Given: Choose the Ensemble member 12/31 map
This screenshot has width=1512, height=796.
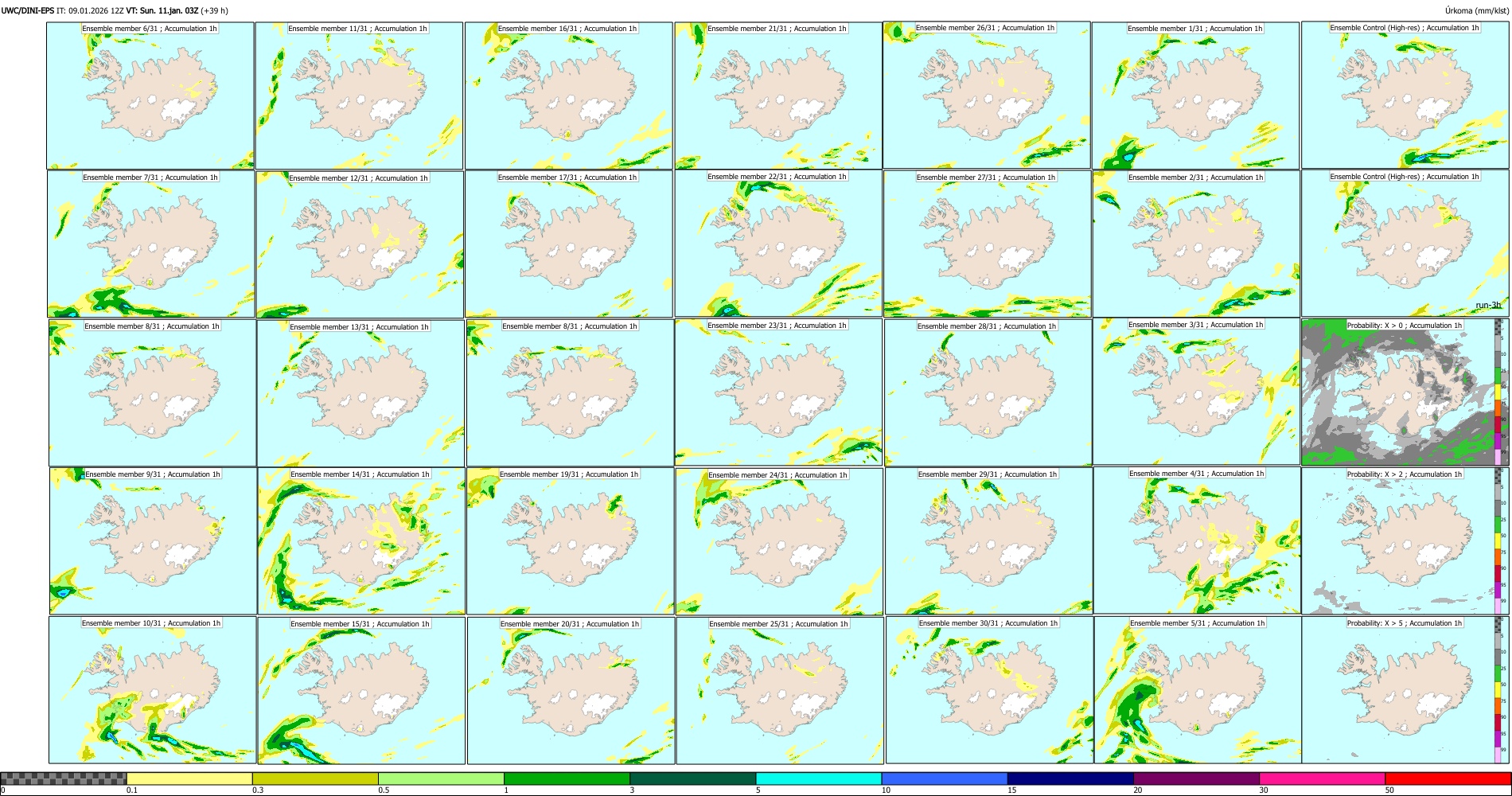Looking at the screenshot, I should (x=360, y=244).
